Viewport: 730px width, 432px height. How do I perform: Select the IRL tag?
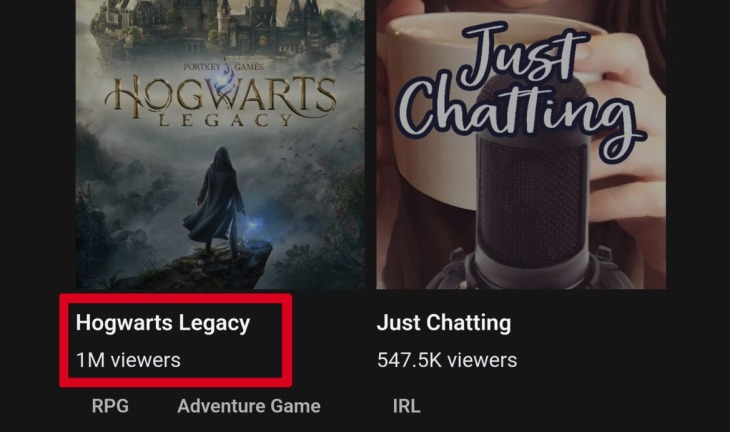pyautogui.click(x=406, y=406)
